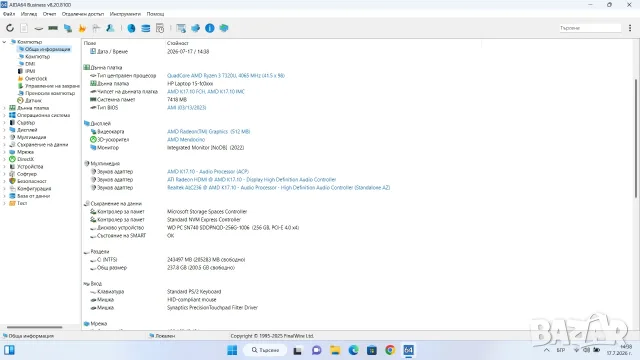Click the blue globe toolbar icon
This screenshot has width=640, height=360.
[x=131, y=28]
